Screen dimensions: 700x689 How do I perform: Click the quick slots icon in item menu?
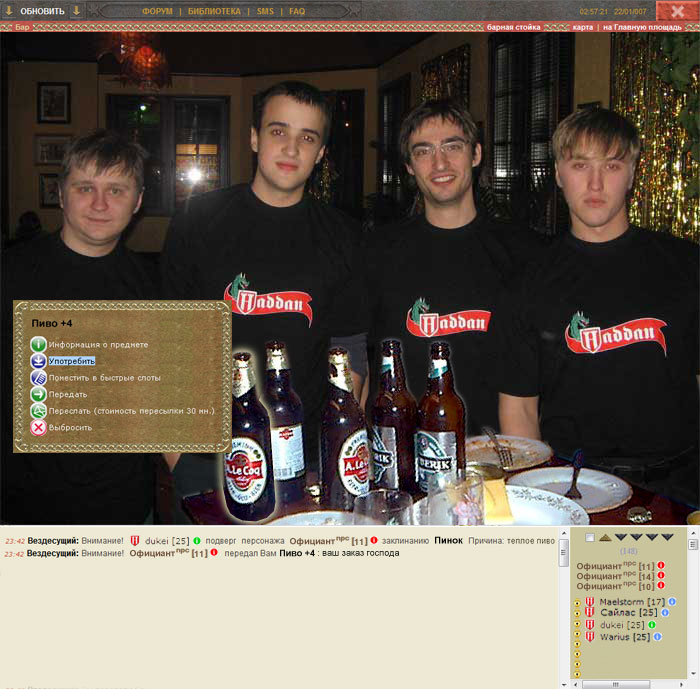coord(38,378)
